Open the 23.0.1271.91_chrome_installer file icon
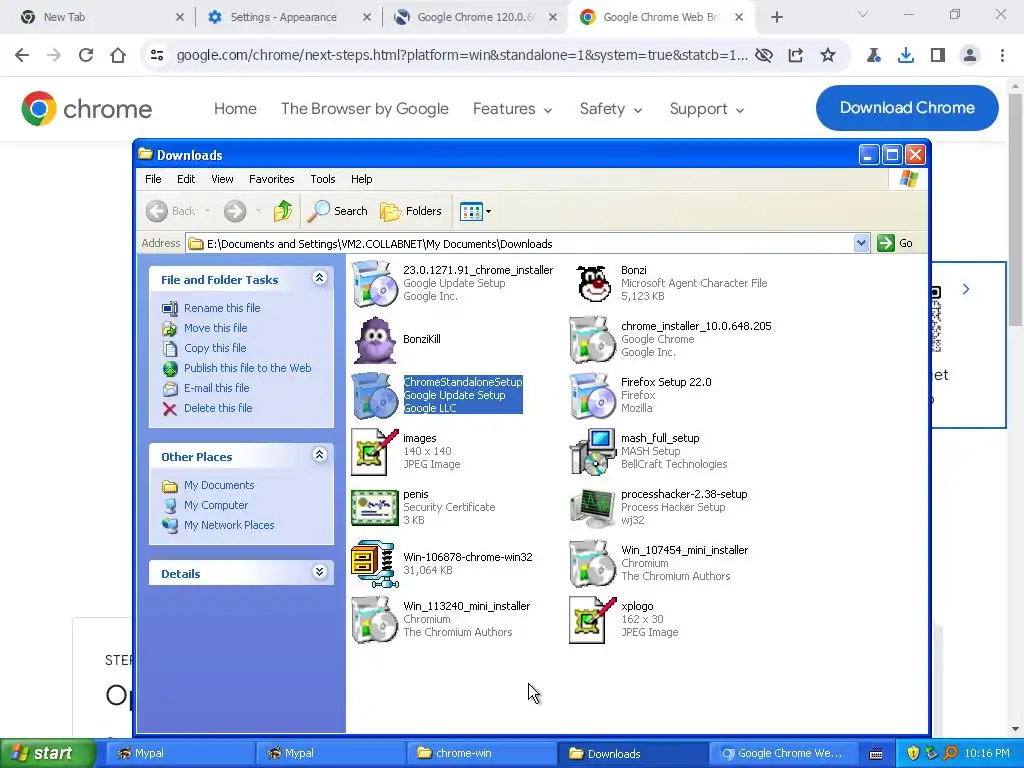Image resolution: width=1024 pixels, height=768 pixels. pyautogui.click(x=374, y=283)
